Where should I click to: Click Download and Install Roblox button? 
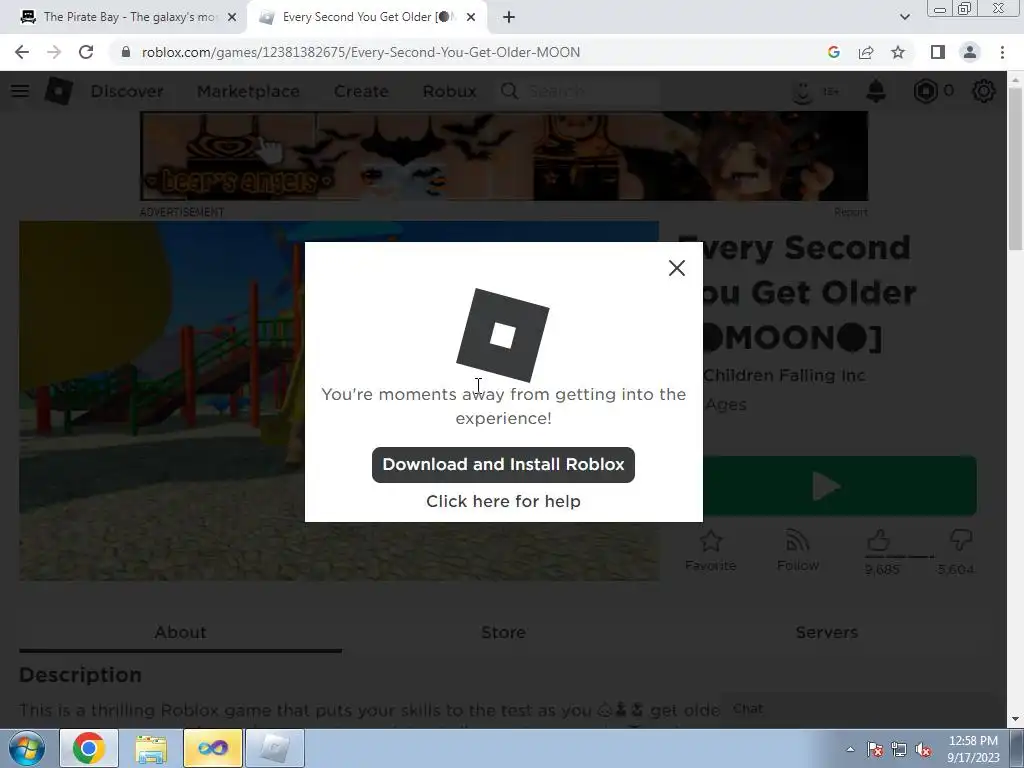pos(503,465)
